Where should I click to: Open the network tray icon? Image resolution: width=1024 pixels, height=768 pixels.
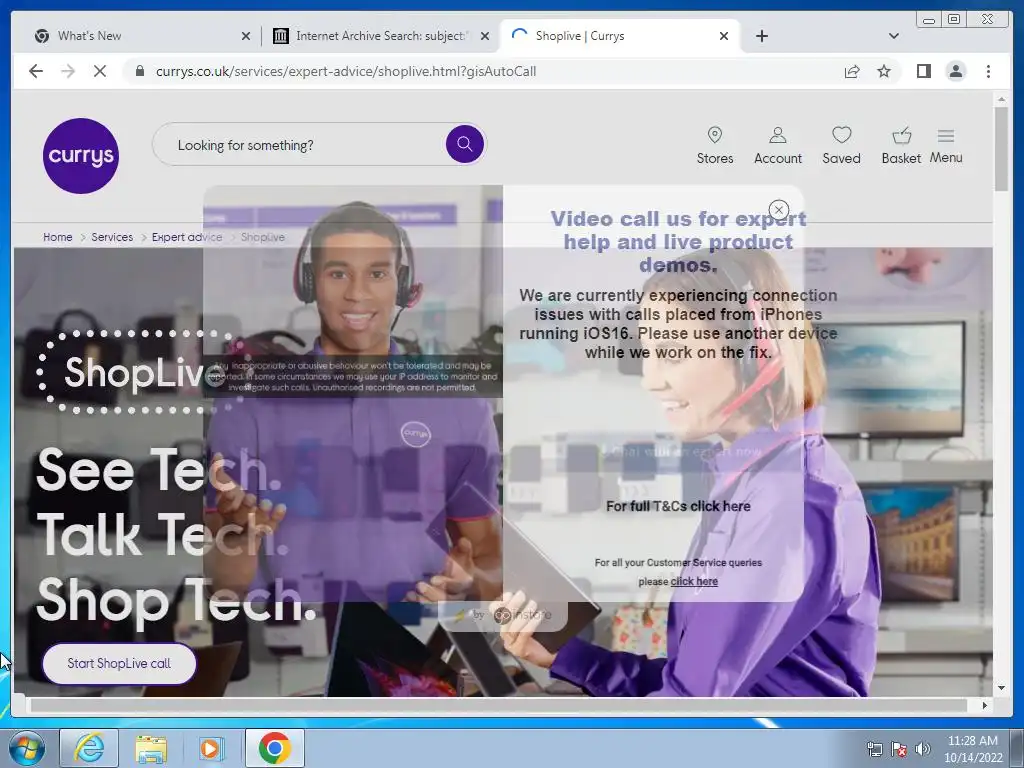[x=874, y=748]
